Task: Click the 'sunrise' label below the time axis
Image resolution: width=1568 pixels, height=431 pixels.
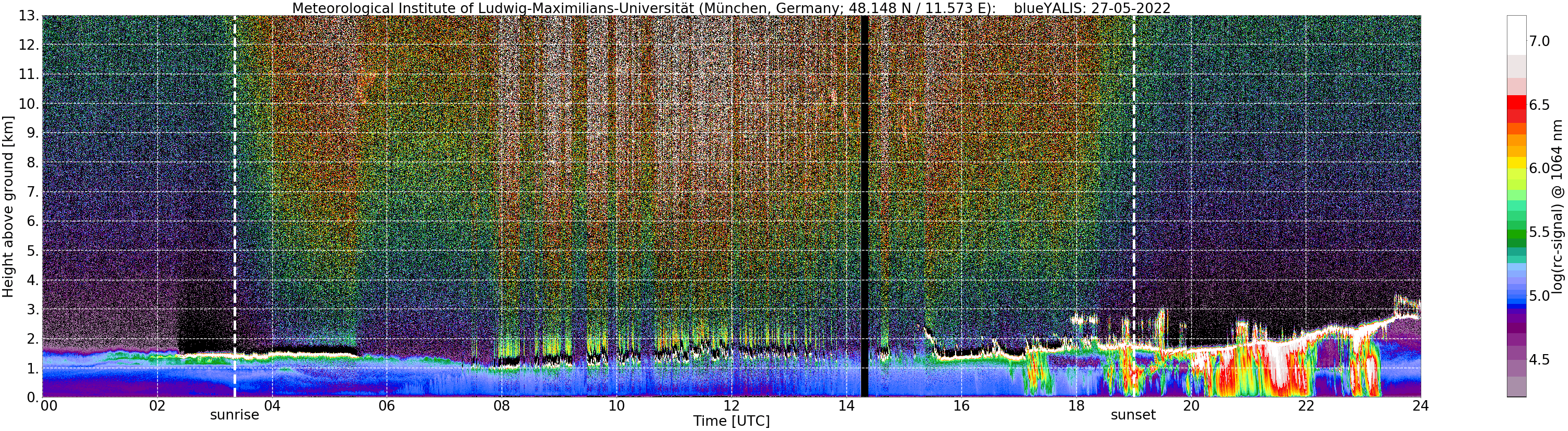Action: pyautogui.click(x=235, y=415)
